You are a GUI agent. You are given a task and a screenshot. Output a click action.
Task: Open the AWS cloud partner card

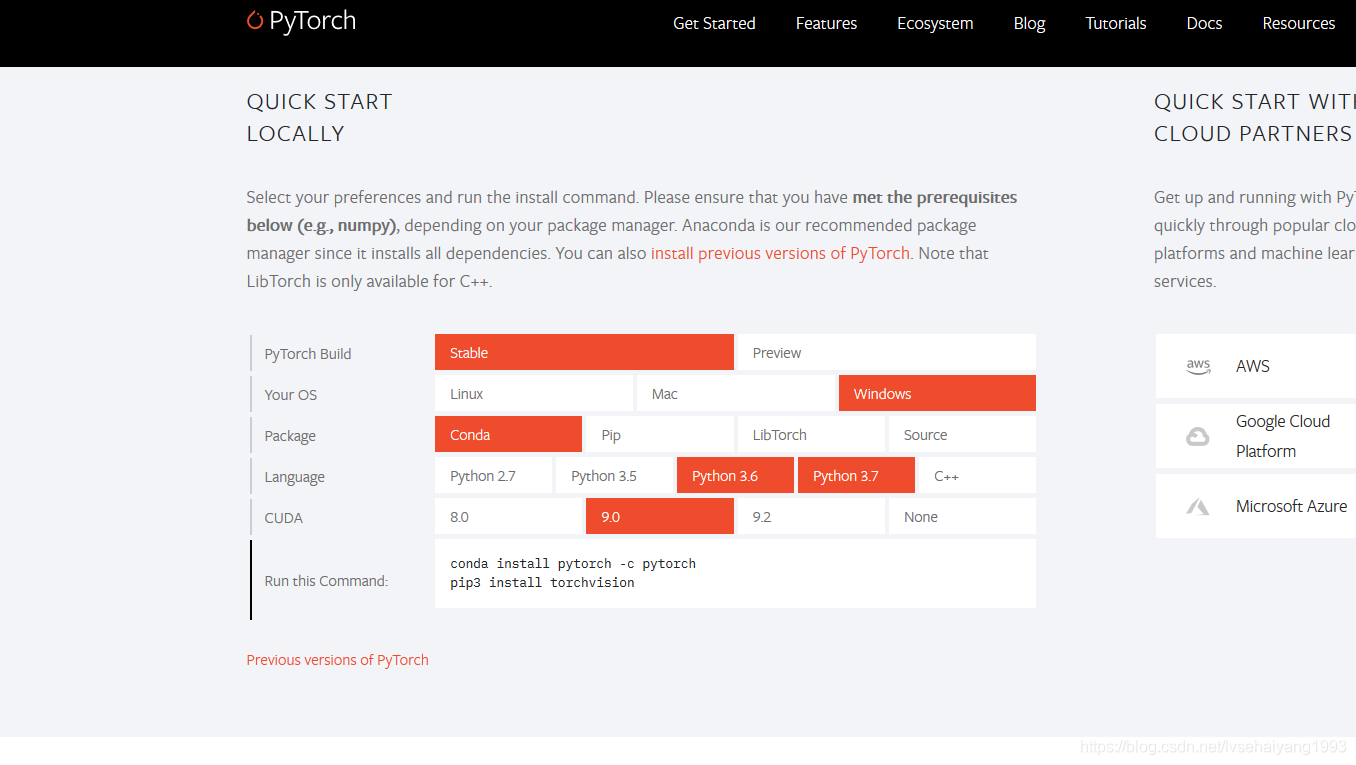[x=1256, y=366]
